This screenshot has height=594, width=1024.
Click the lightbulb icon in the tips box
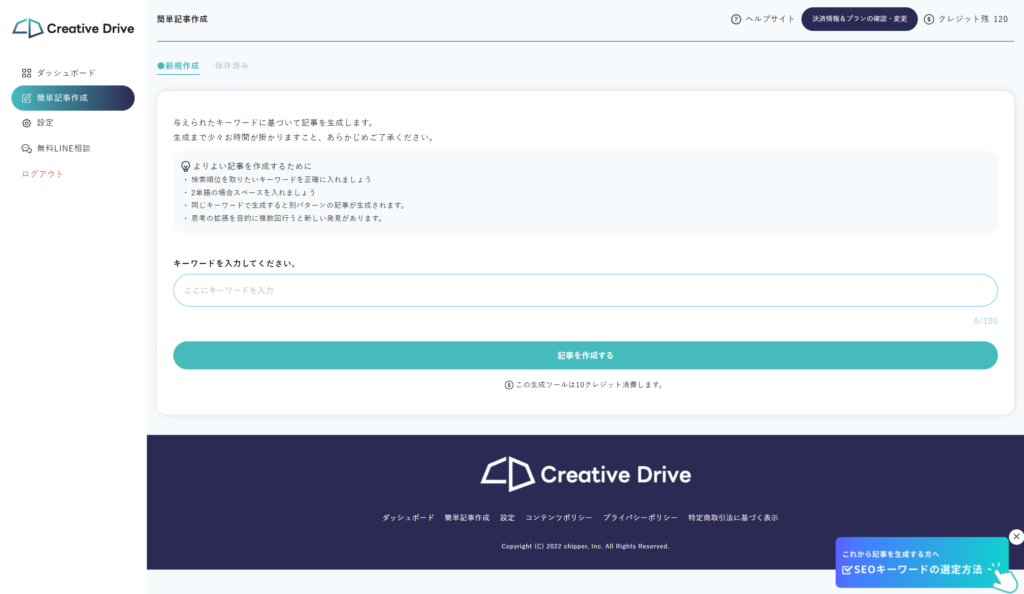(186, 166)
